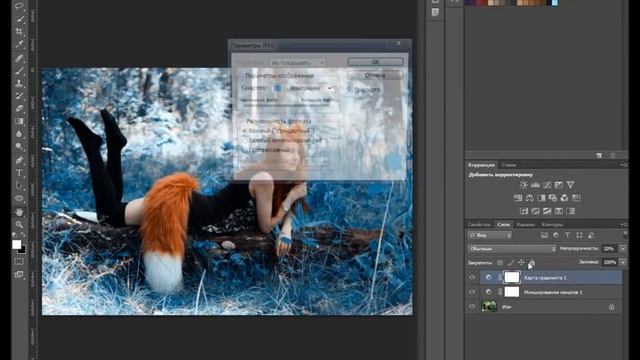Open the opacity slider arrow
Image resolution: width=640 pixels, height=360 pixels.
click(623, 249)
